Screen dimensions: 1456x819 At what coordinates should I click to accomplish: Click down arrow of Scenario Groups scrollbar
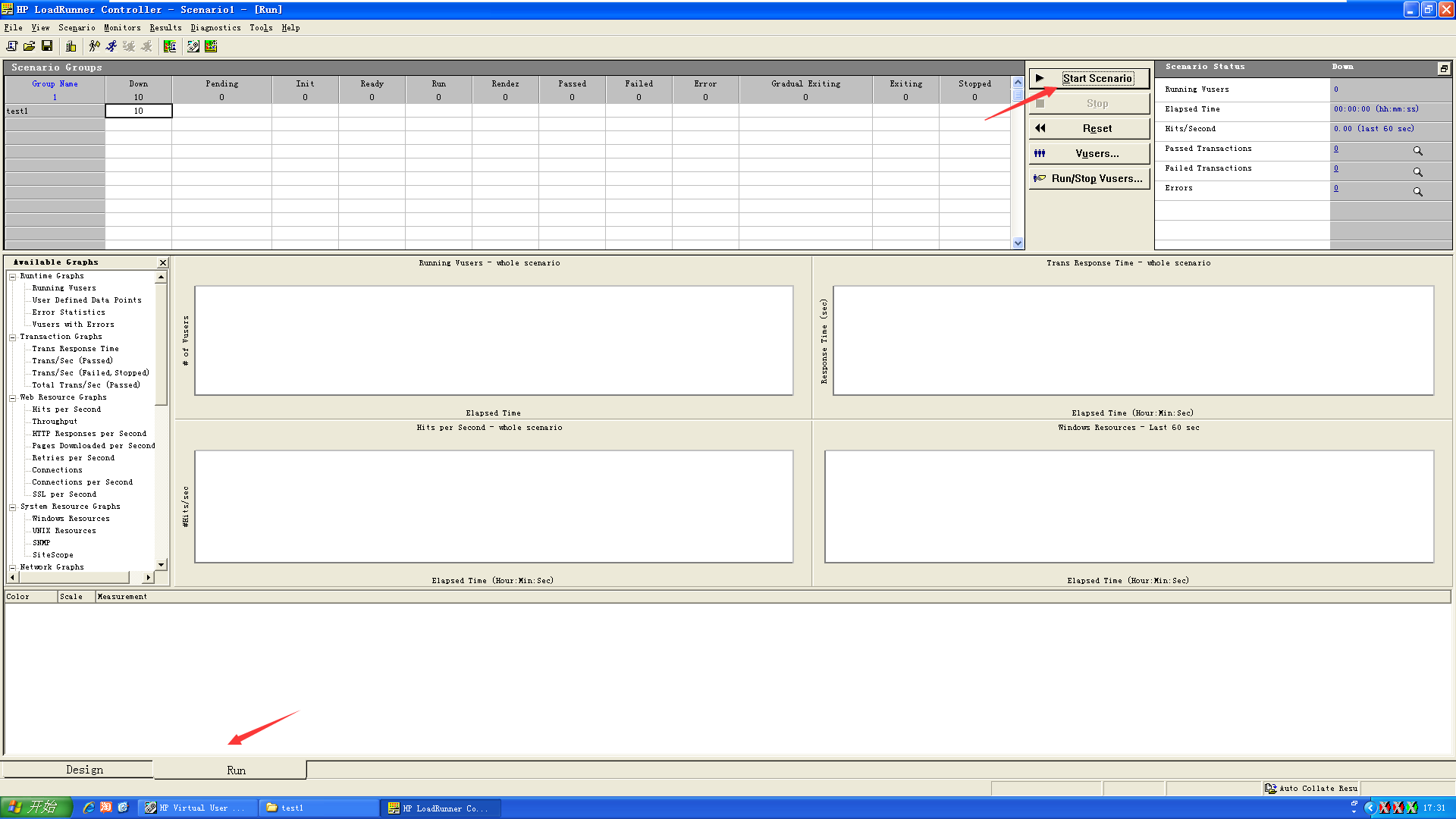click(1018, 243)
